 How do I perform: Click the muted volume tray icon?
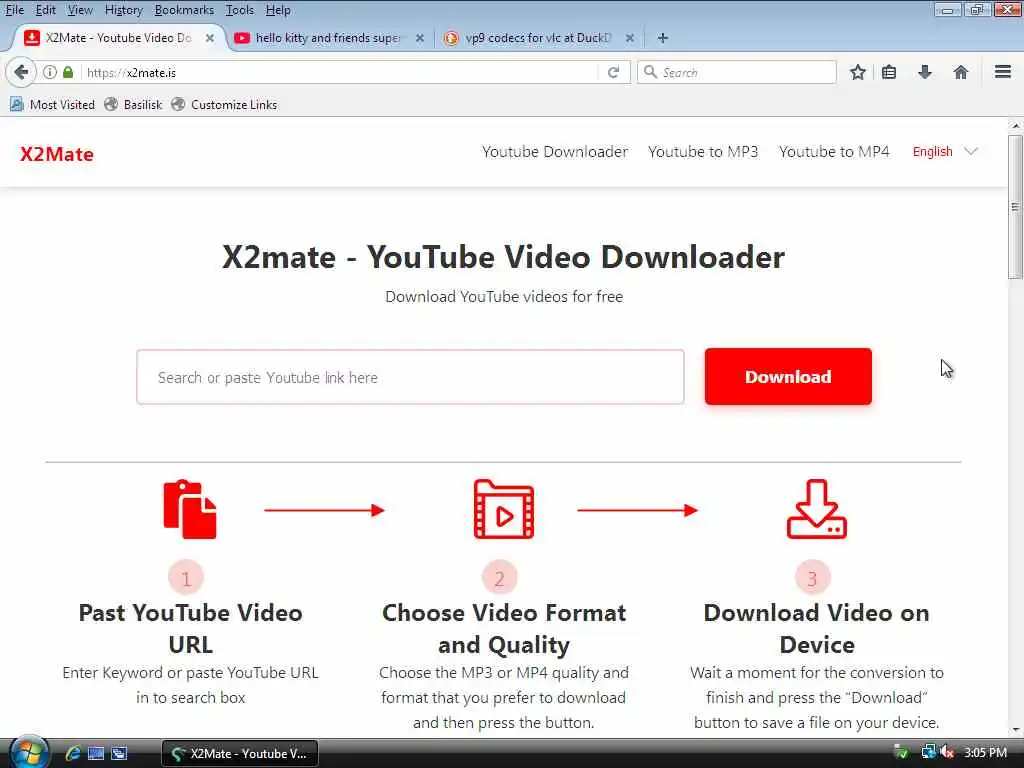point(948,753)
